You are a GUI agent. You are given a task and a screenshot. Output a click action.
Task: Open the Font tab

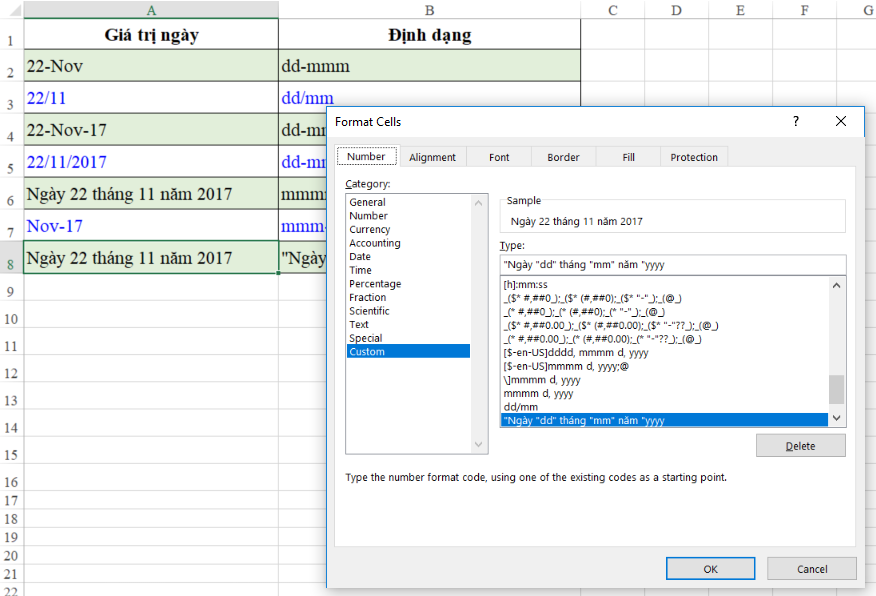[x=499, y=157]
